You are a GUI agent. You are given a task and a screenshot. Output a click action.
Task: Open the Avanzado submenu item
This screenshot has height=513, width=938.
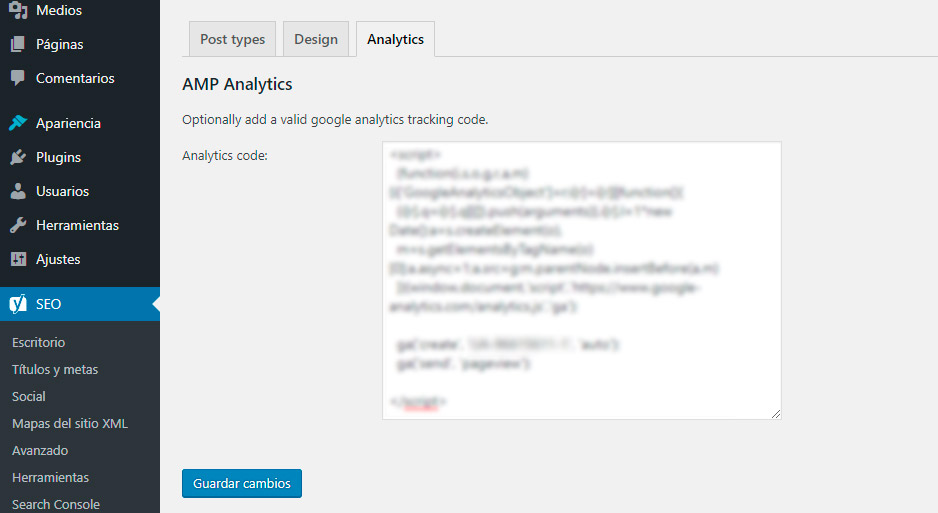[40, 450]
